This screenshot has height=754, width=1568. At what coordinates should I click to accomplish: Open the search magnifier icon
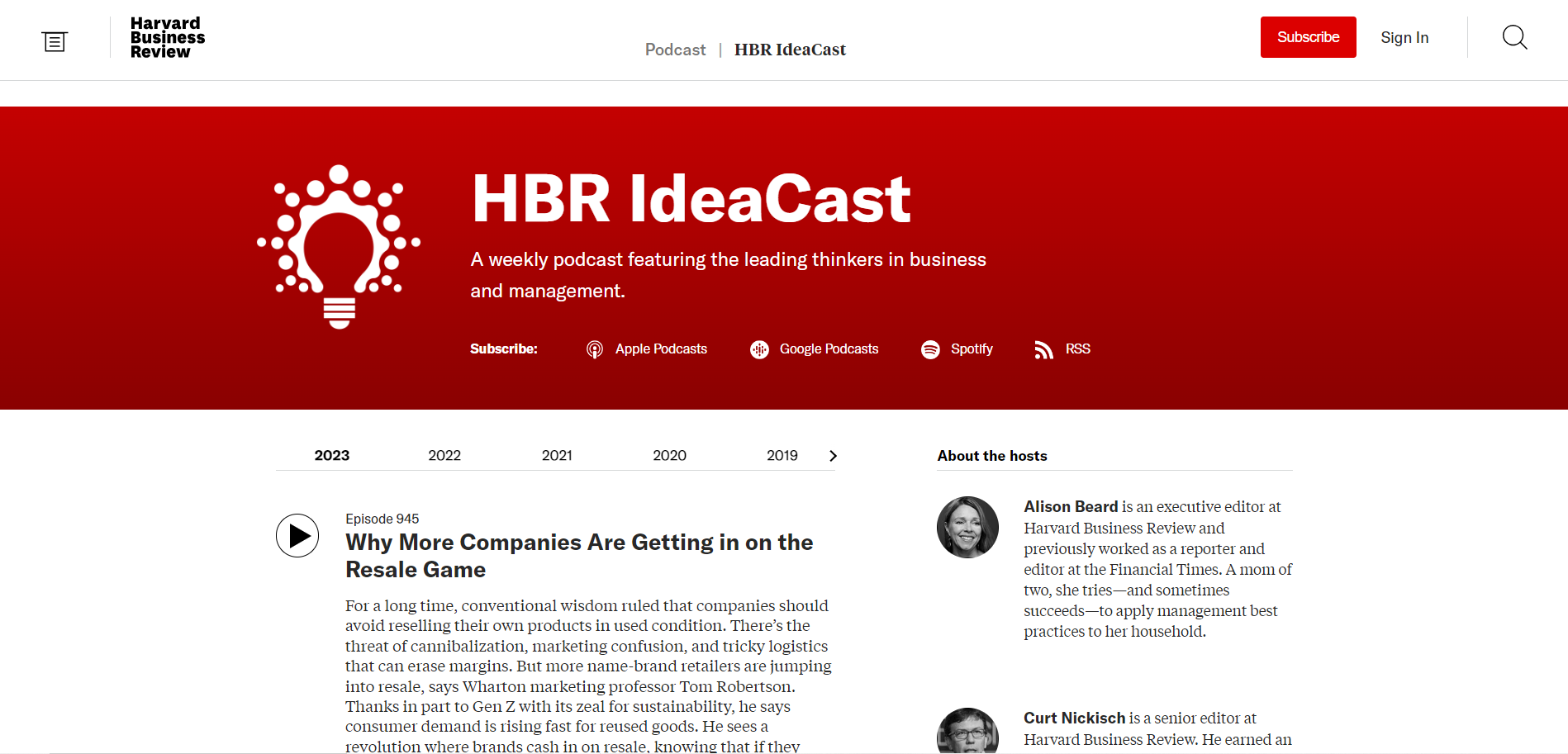click(1514, 38)
